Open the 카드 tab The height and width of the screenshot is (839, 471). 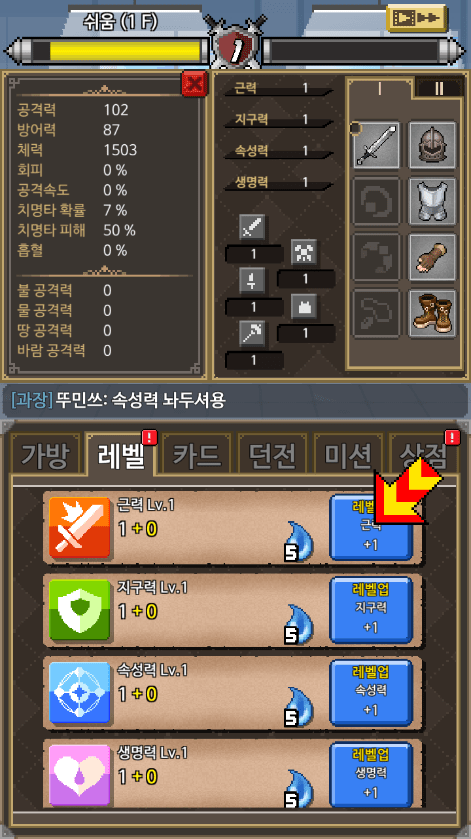coord(197,454)
